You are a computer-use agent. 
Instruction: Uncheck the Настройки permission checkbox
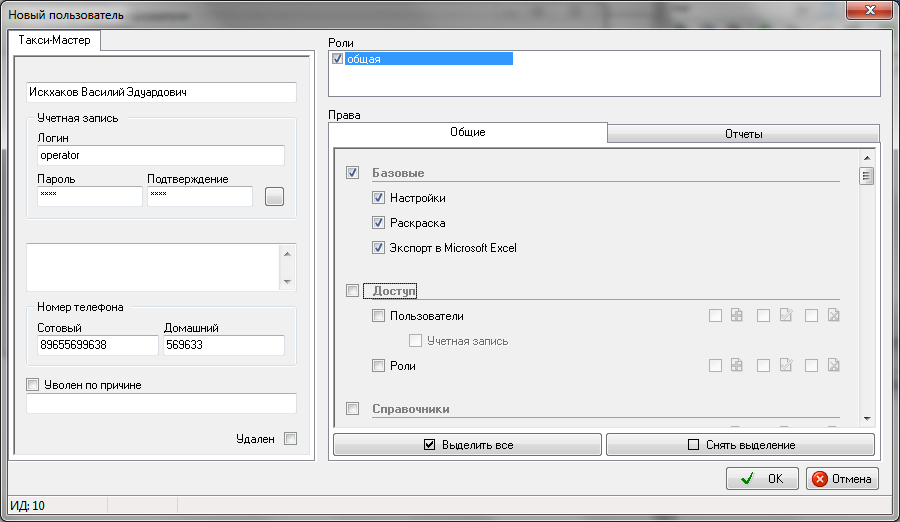pos(378,198)
